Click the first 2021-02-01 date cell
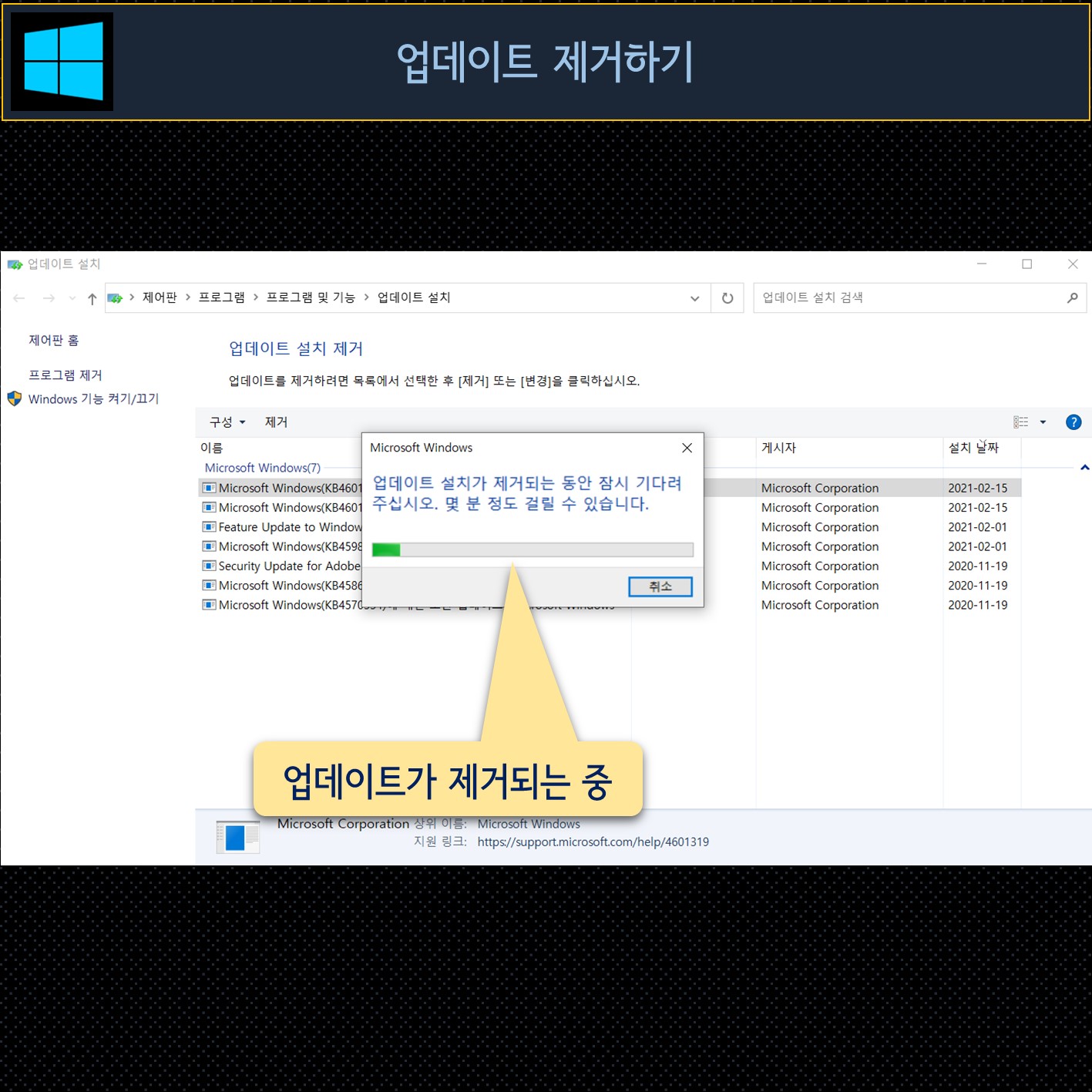The image size is (1092, 1092). pos(977,527)
